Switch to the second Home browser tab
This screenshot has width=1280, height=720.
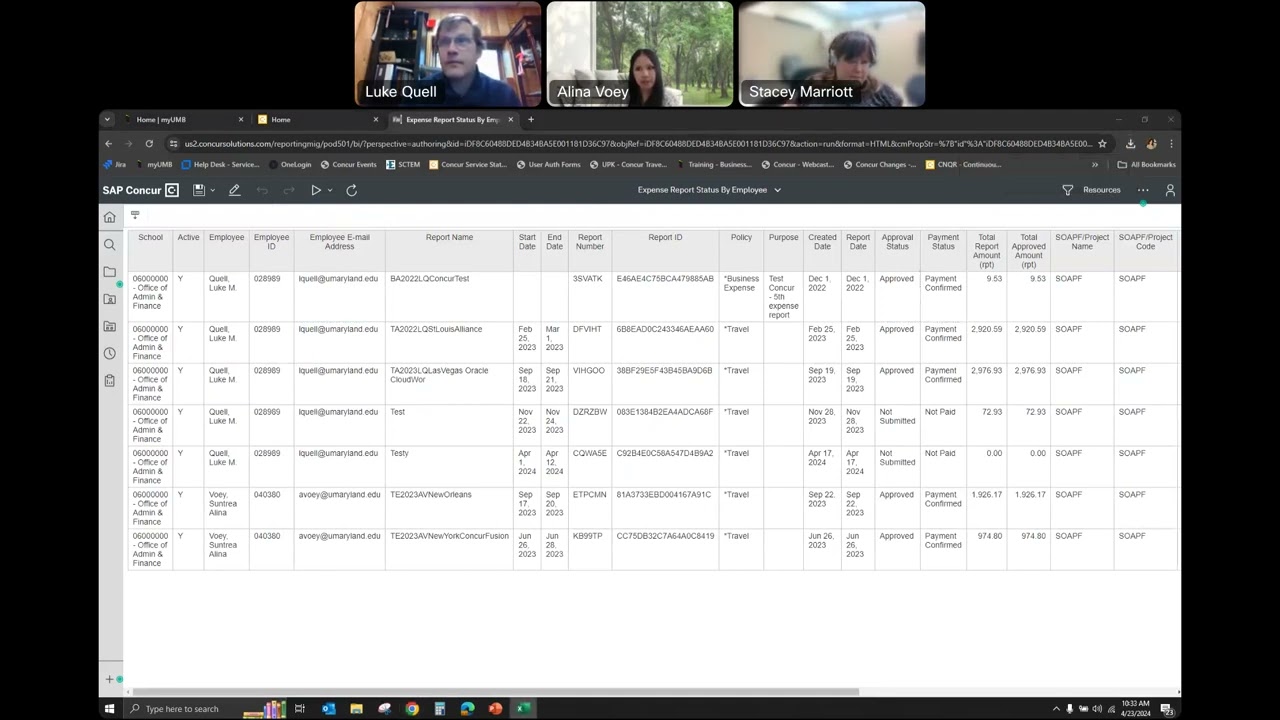pyautogui.click(x=315, y=120)
